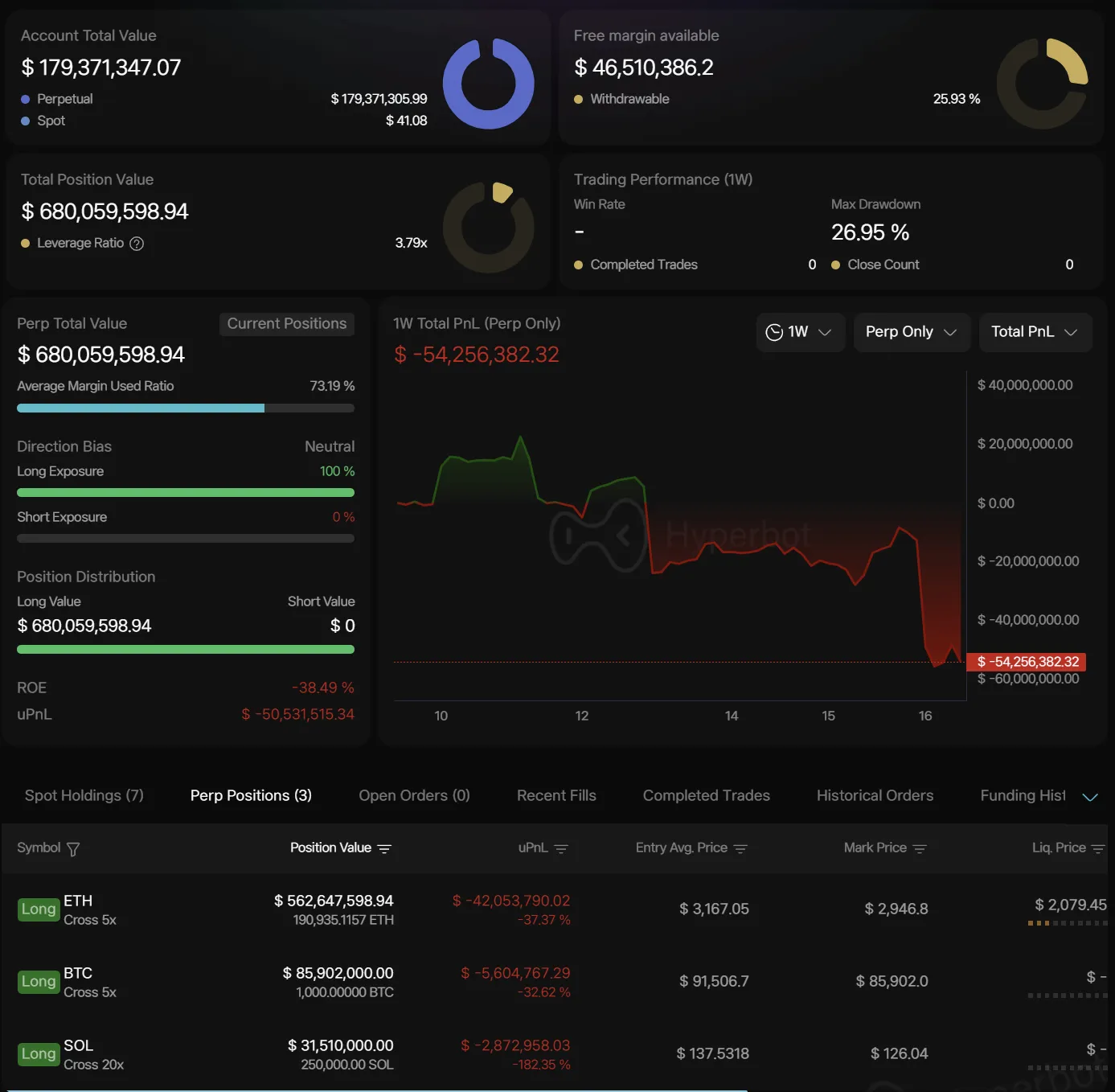Toggle the Withdrawable legend item
The height and width of the screenshot is (1092, 1115).
point(629,99)
